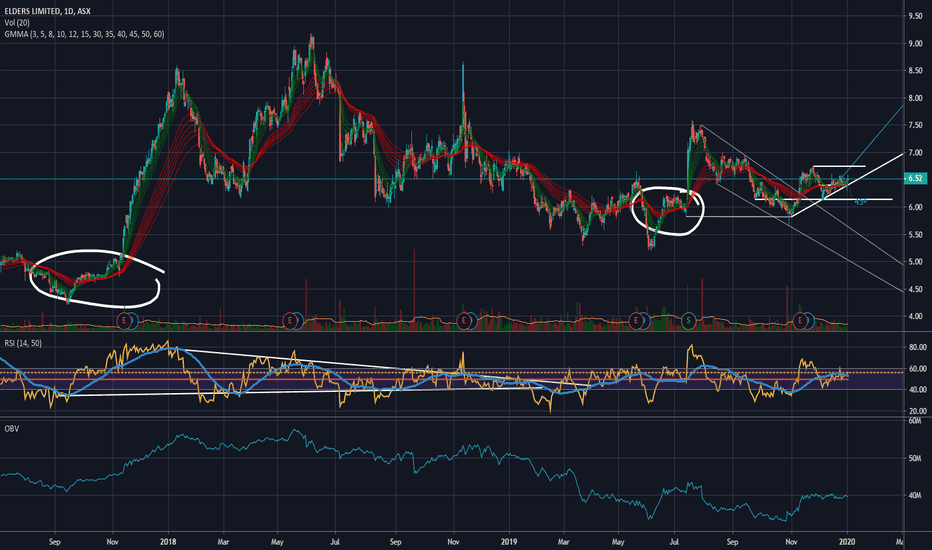Image resolution: width=932 pixels, height=550 pixels.
Task: Click the 4.50 price axis label
Action: click(915, 289)
